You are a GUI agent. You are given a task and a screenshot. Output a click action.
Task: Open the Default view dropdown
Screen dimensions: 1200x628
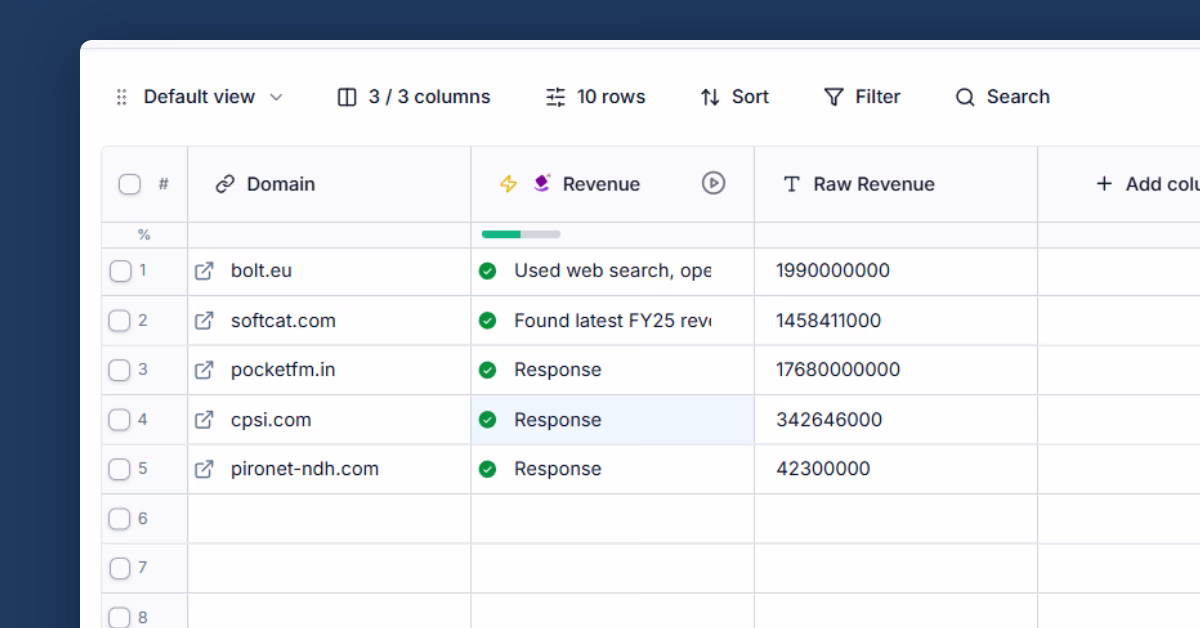[x=213, y=97]
